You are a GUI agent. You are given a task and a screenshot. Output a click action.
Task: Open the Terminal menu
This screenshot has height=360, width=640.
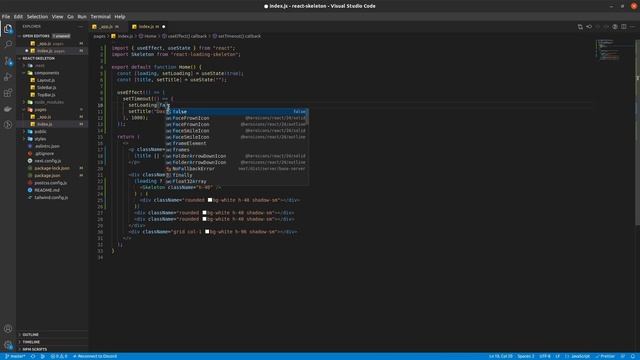pyautogui.click(x=100, y=17)
